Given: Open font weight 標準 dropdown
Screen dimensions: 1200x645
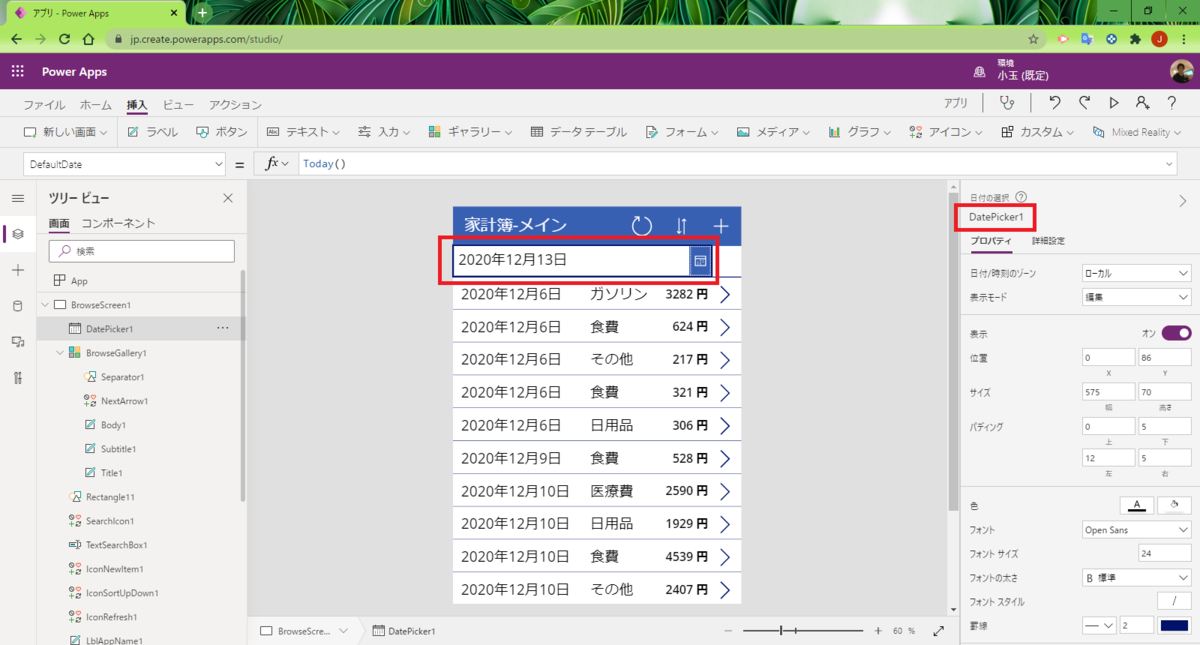Looking at the screenshot, I should [1136, 578].
